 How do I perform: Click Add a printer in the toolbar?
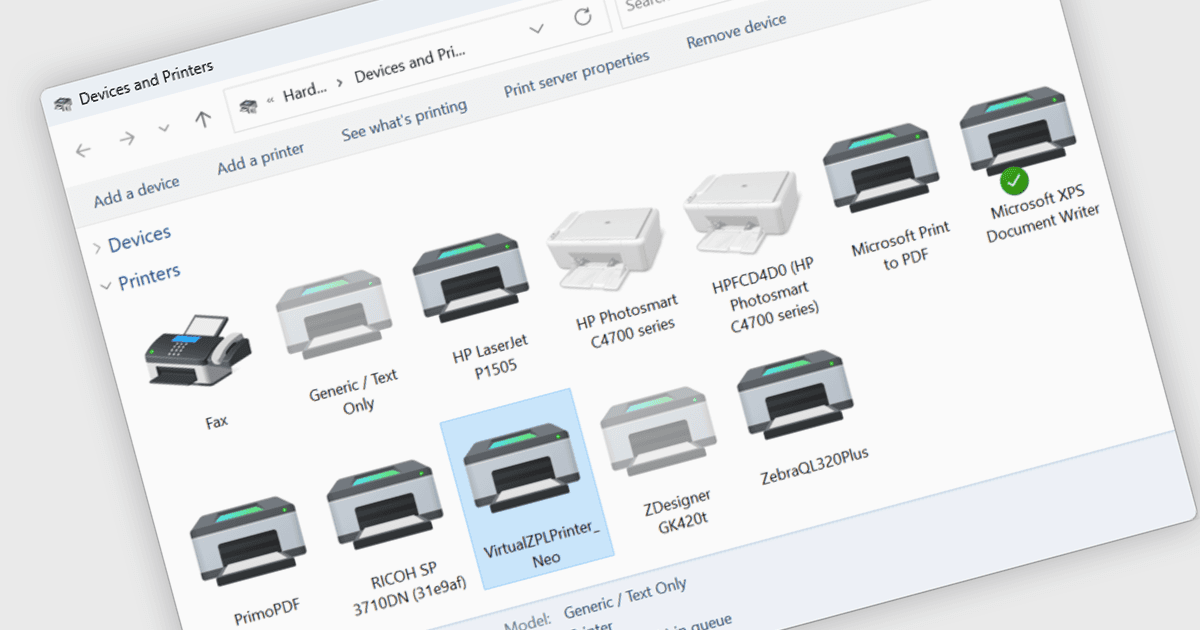pos(261,159)
